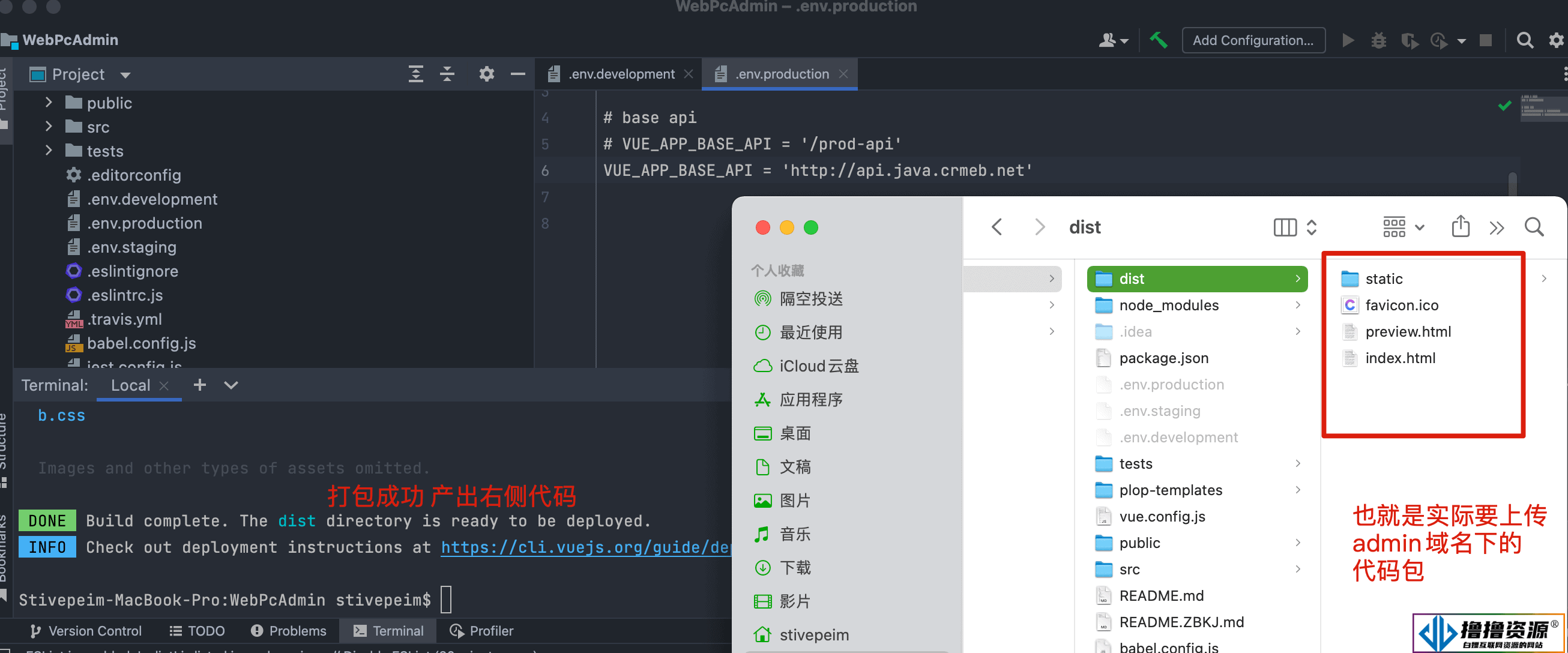The image size is (1568, 653).
Task: Click the Finder search magnifier
Action: coord(1534,227)
